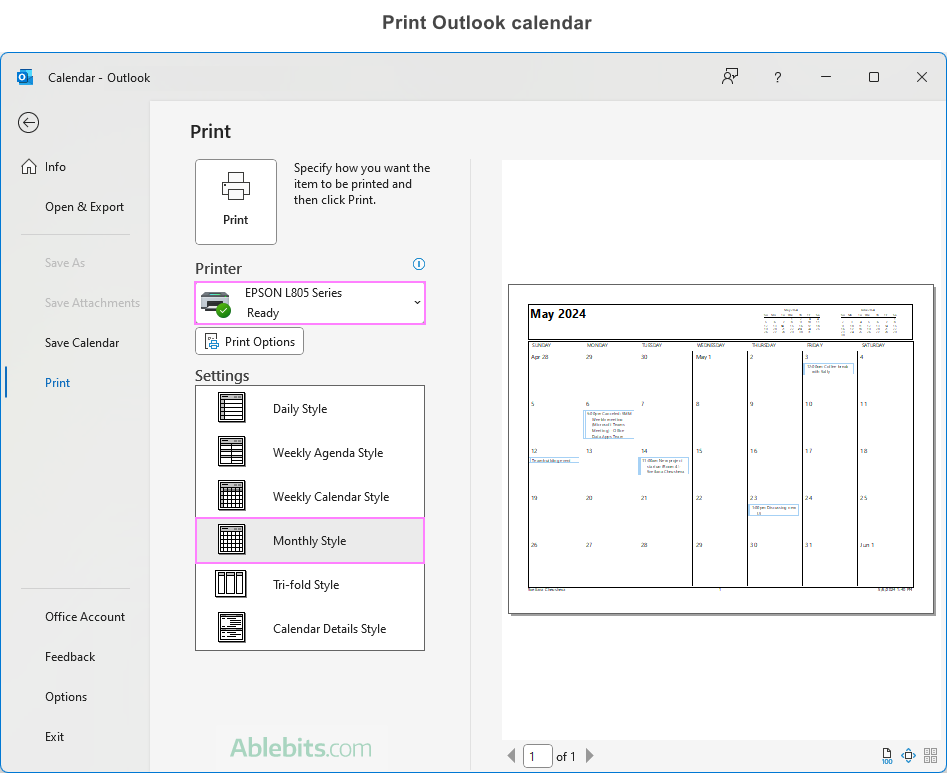Click the Calendar Details Style icon
Screen dimensions: 947x773
[x=231, y=627]
